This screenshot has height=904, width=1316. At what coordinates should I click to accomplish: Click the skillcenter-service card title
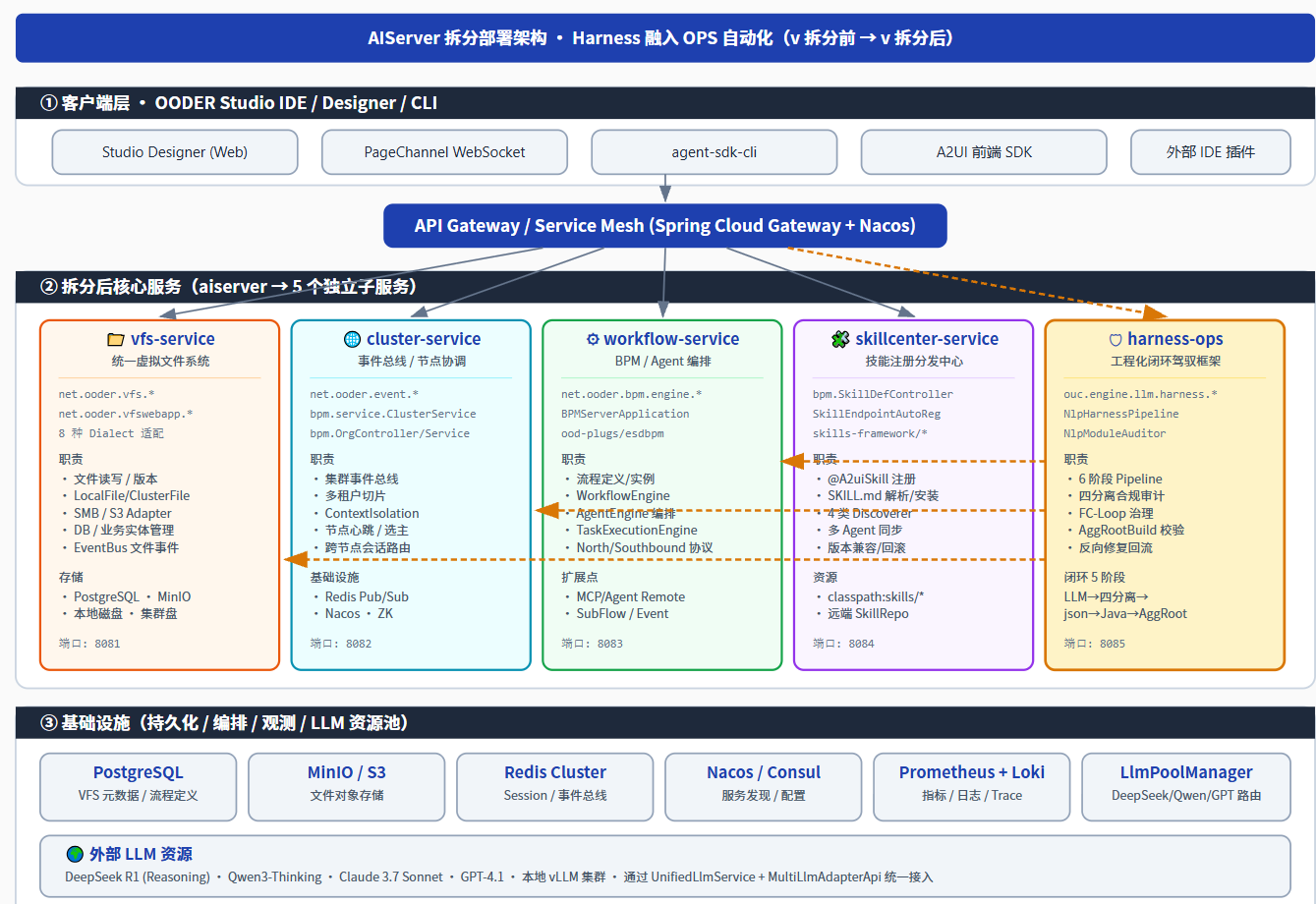927,339
